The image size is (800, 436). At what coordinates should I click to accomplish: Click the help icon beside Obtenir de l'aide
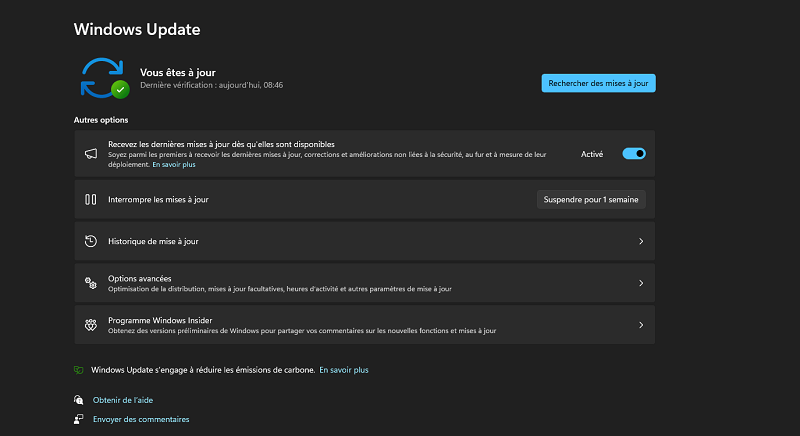click(79, 400)
